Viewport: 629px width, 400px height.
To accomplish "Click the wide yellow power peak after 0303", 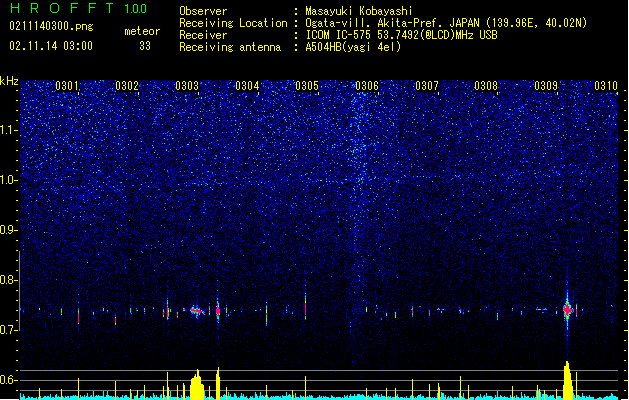I will tap(197, 384).
